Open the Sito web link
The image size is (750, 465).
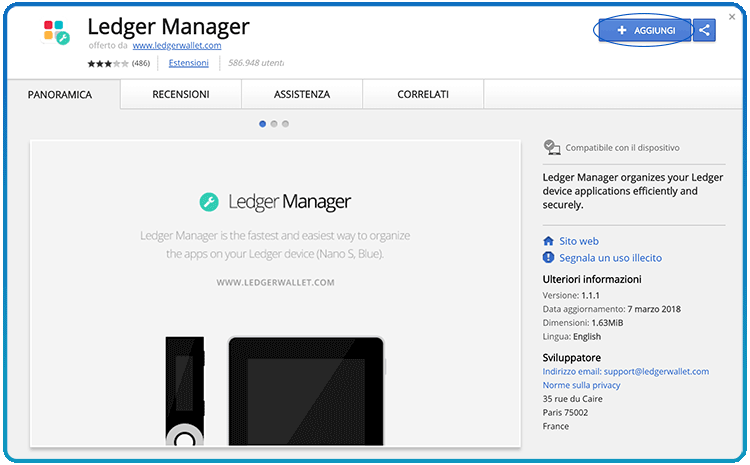(579, 241)
